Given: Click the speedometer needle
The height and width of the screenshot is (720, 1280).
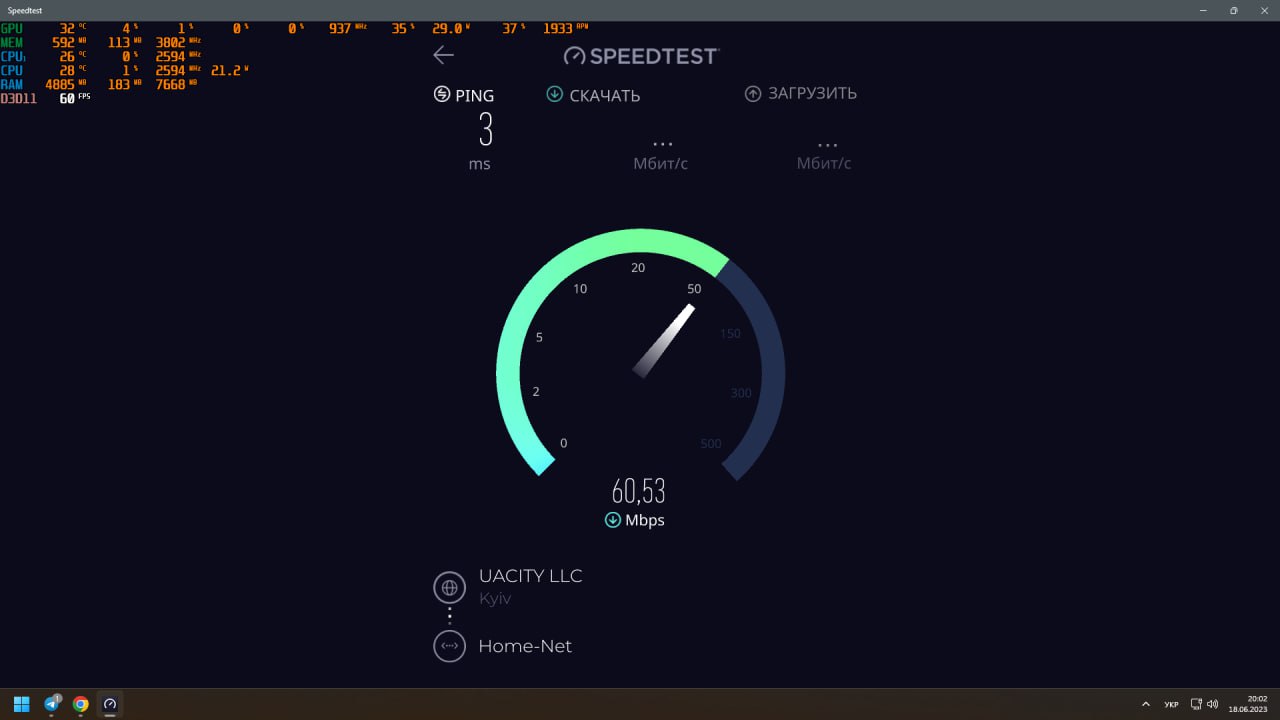Looking at the screenshot, I should tap(664, 341).
